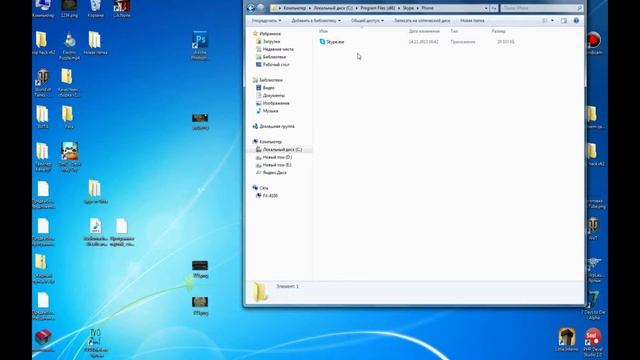Open the view options dropdown arrow
Image resolution: width=640 pixels, height=360 pixels.
point(552,20)
